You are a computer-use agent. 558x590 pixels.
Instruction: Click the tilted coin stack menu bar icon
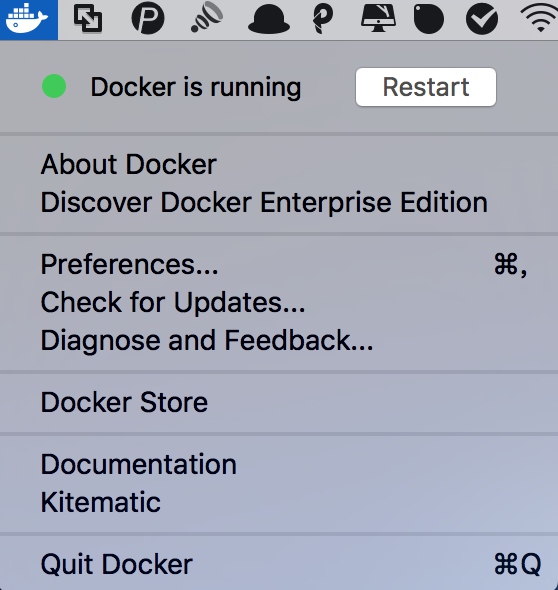(208, 17)
